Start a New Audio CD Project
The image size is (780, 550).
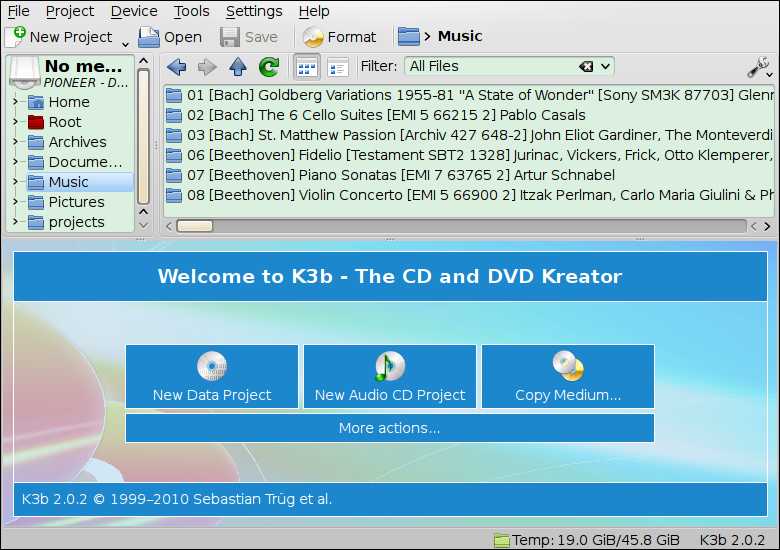(390, 376)
